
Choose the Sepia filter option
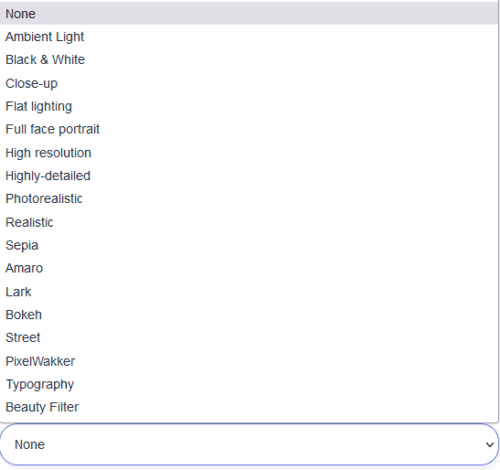click(x=249, y=245)
